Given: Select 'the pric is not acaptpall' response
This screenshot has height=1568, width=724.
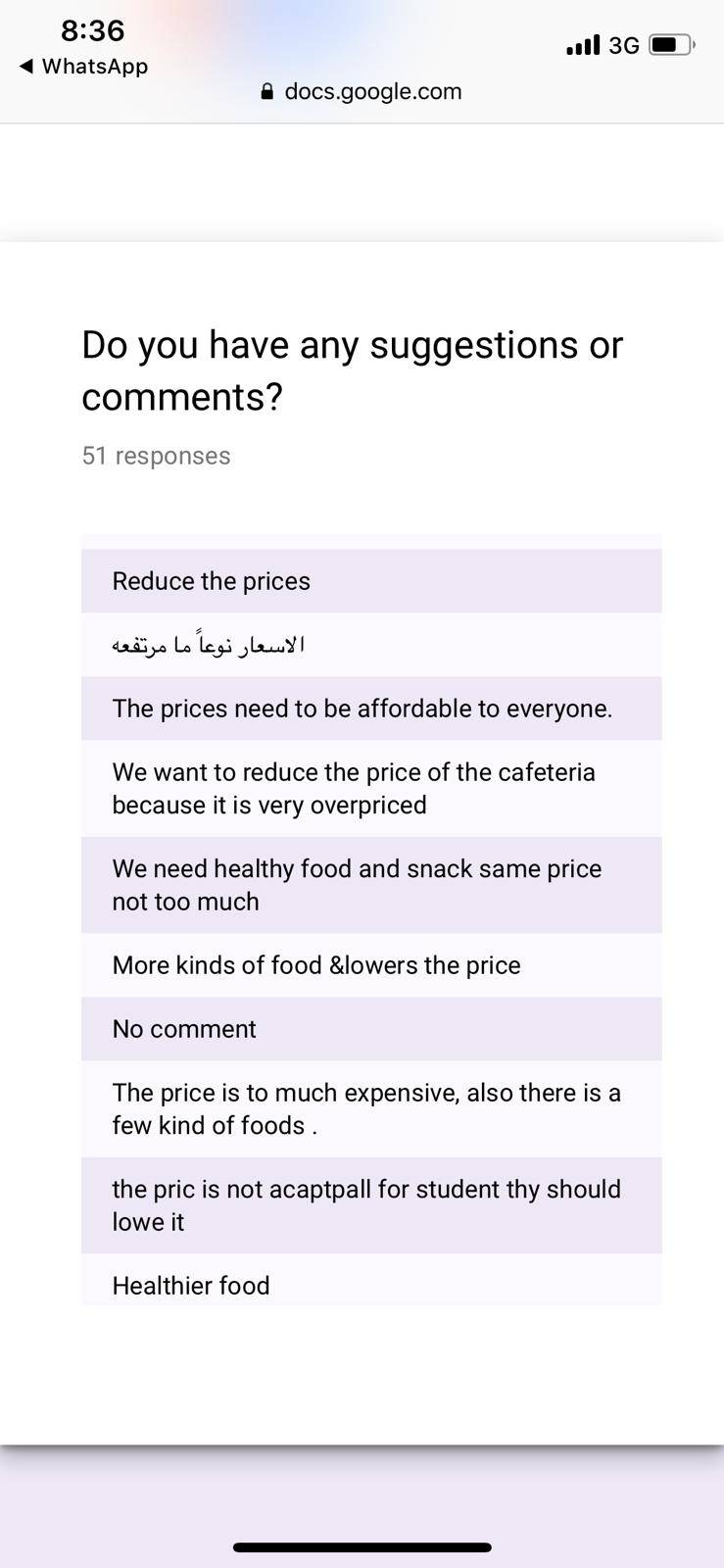Looking at the screenshot, I should (x=371, y=1205).
